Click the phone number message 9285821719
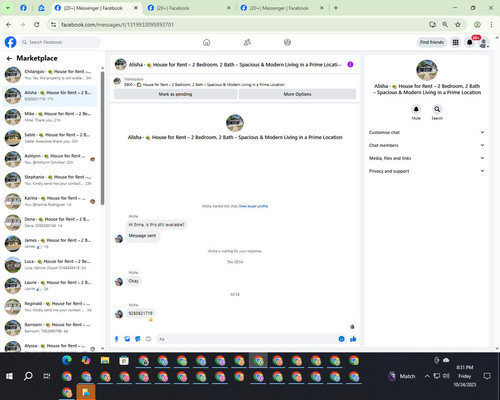This screenshot has width=500, height=400. 140,313
